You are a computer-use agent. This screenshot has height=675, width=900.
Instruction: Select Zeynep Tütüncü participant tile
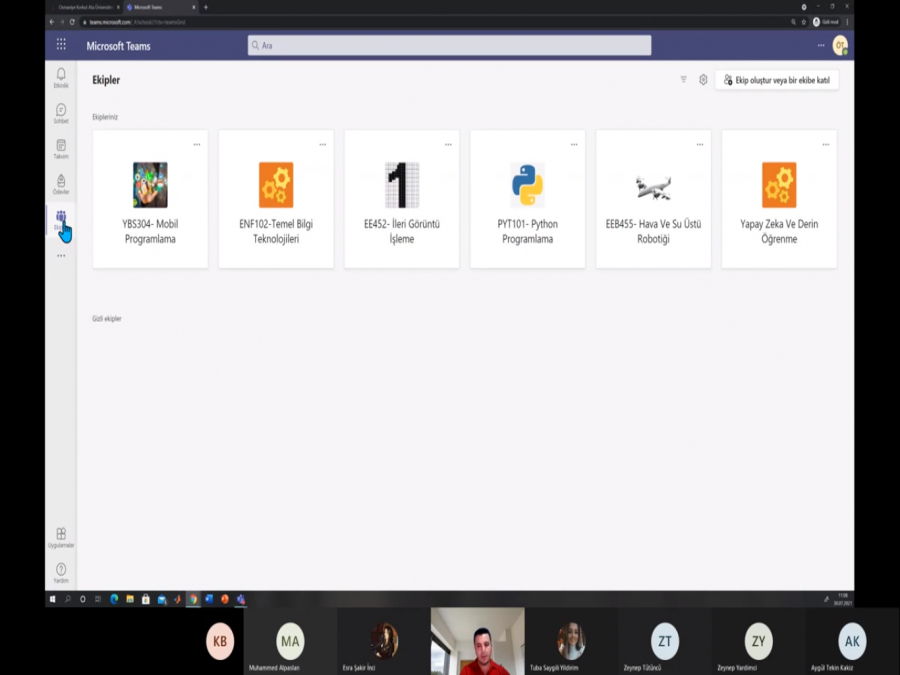pos(665,641)
